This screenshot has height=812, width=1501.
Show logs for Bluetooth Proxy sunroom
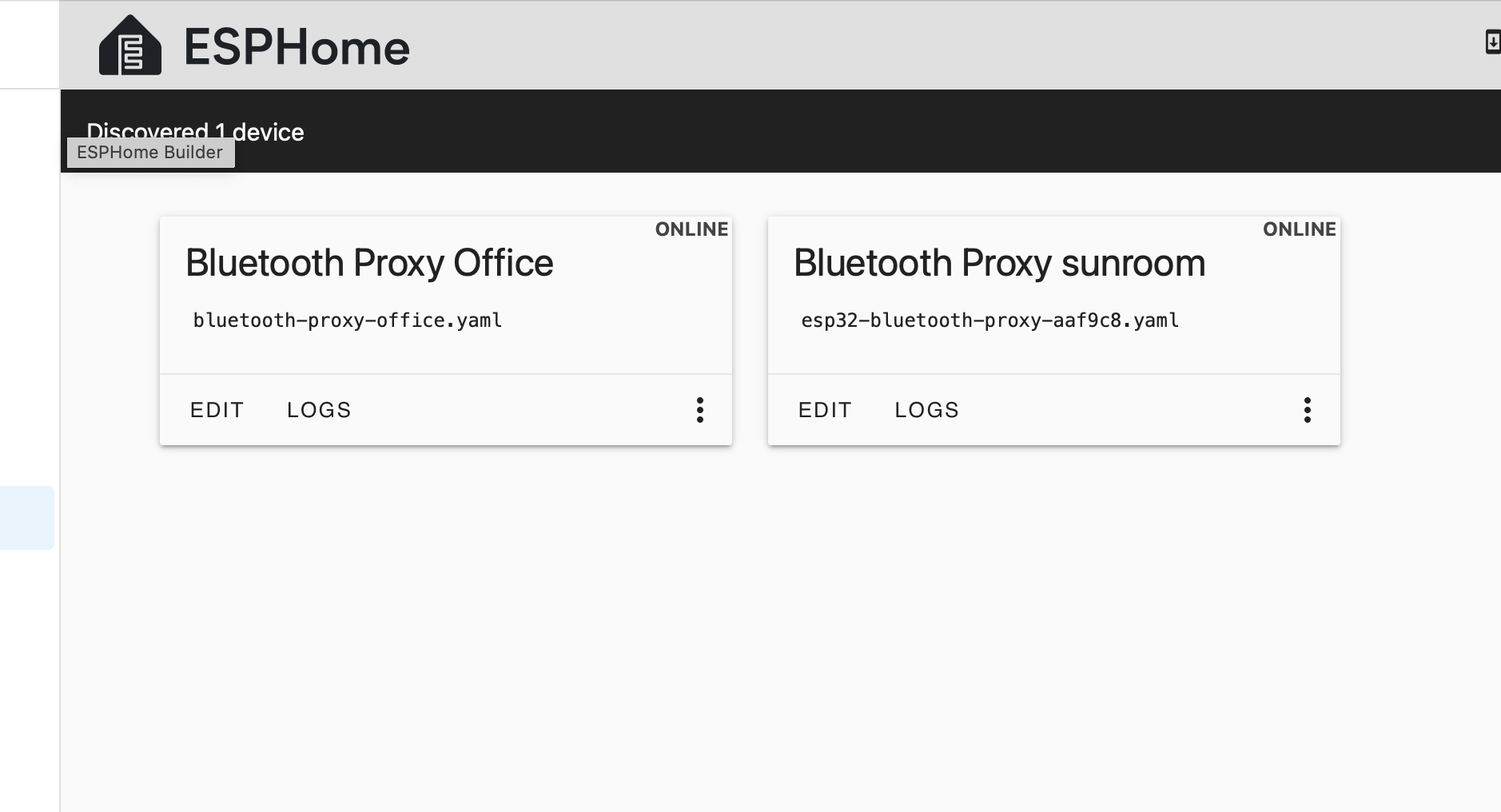pyautogui.click(x=926, y=410)
